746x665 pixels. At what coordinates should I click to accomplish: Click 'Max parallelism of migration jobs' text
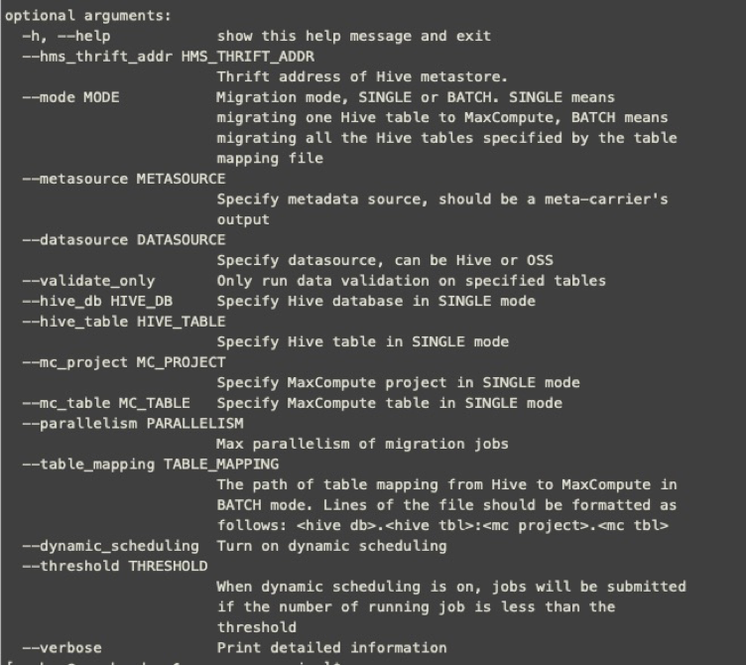coord(362,444)
